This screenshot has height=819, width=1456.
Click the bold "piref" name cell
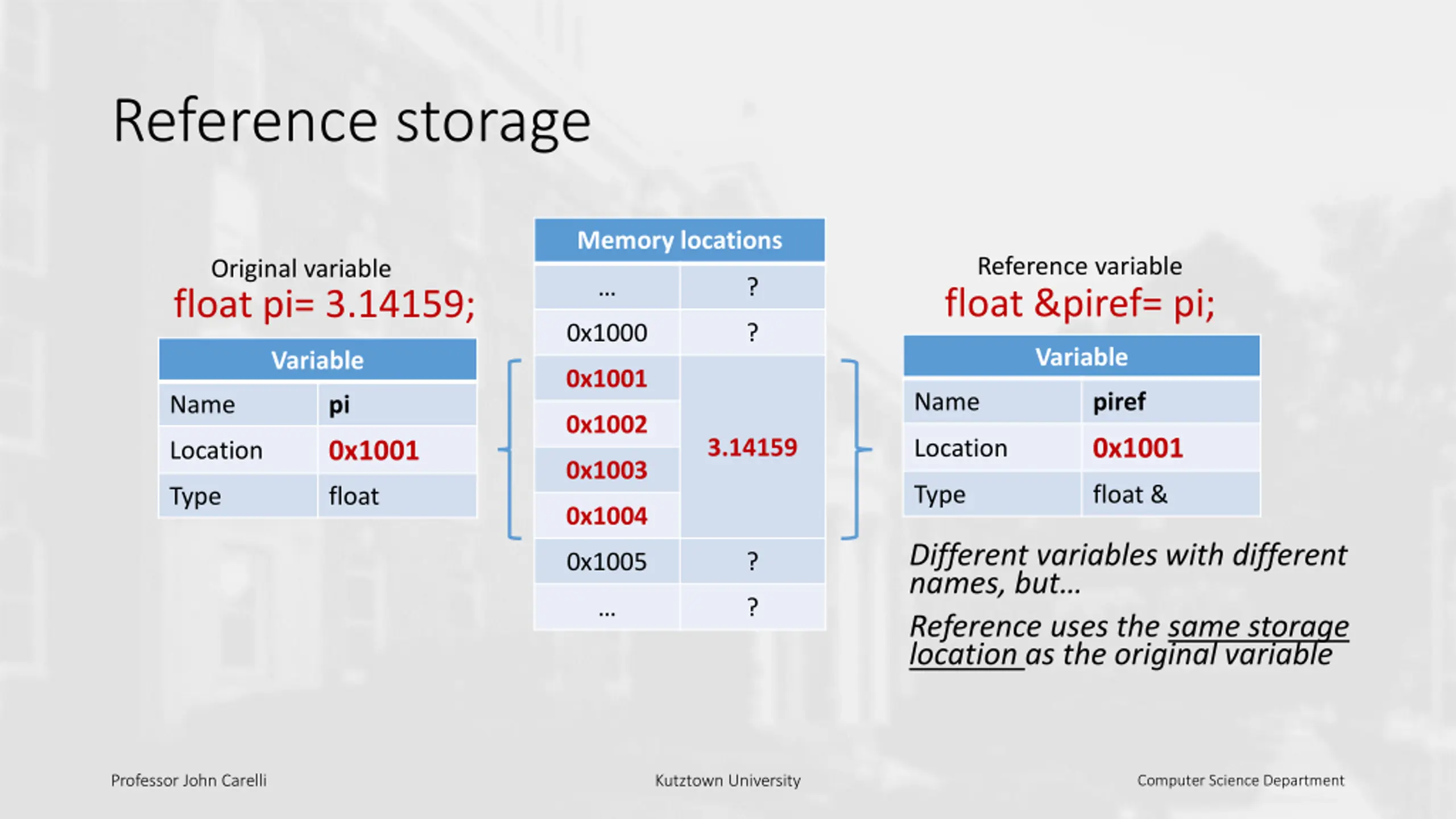[1171, 402]
